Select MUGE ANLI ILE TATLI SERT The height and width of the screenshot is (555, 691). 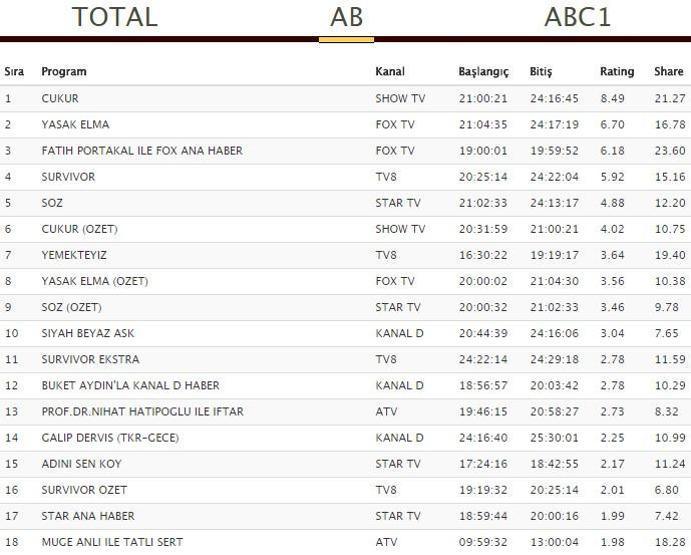(112, 542)
